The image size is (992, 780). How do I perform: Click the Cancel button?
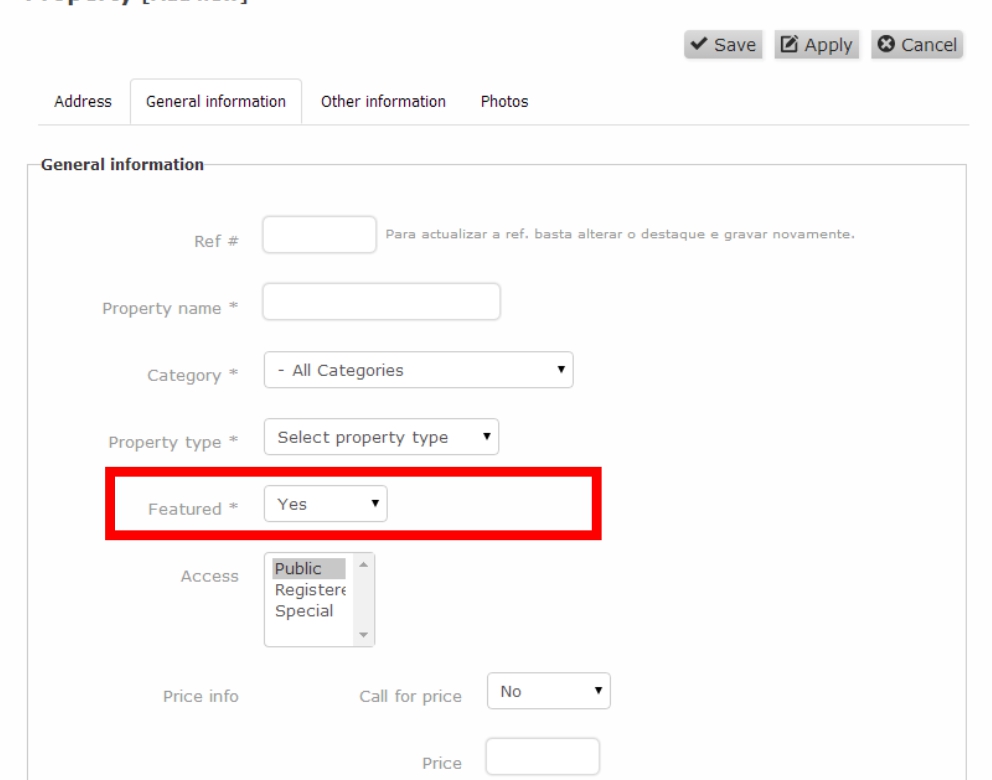(x=917, y=45)
